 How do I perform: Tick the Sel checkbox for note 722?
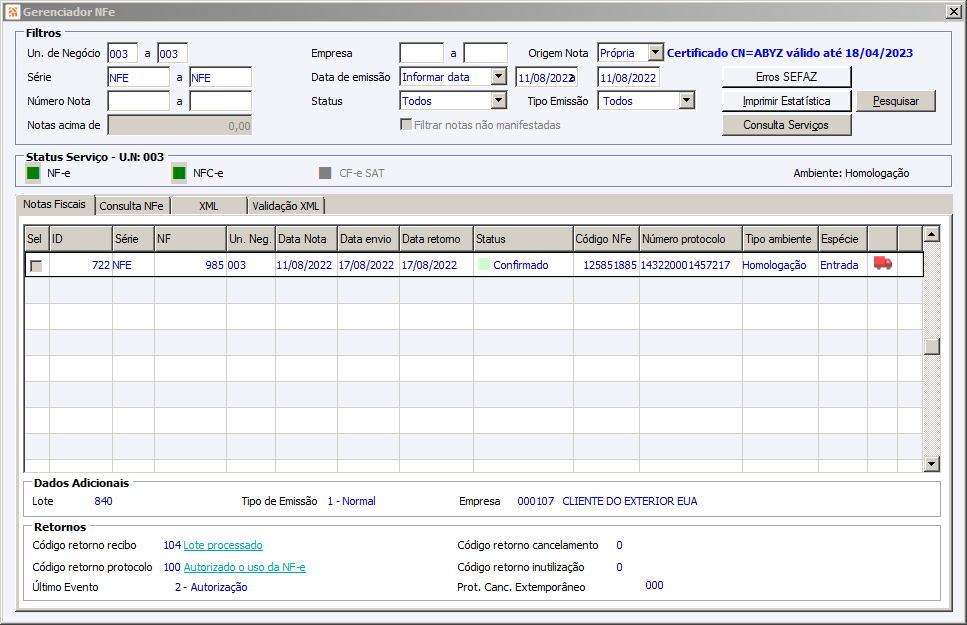pos(37,265)
